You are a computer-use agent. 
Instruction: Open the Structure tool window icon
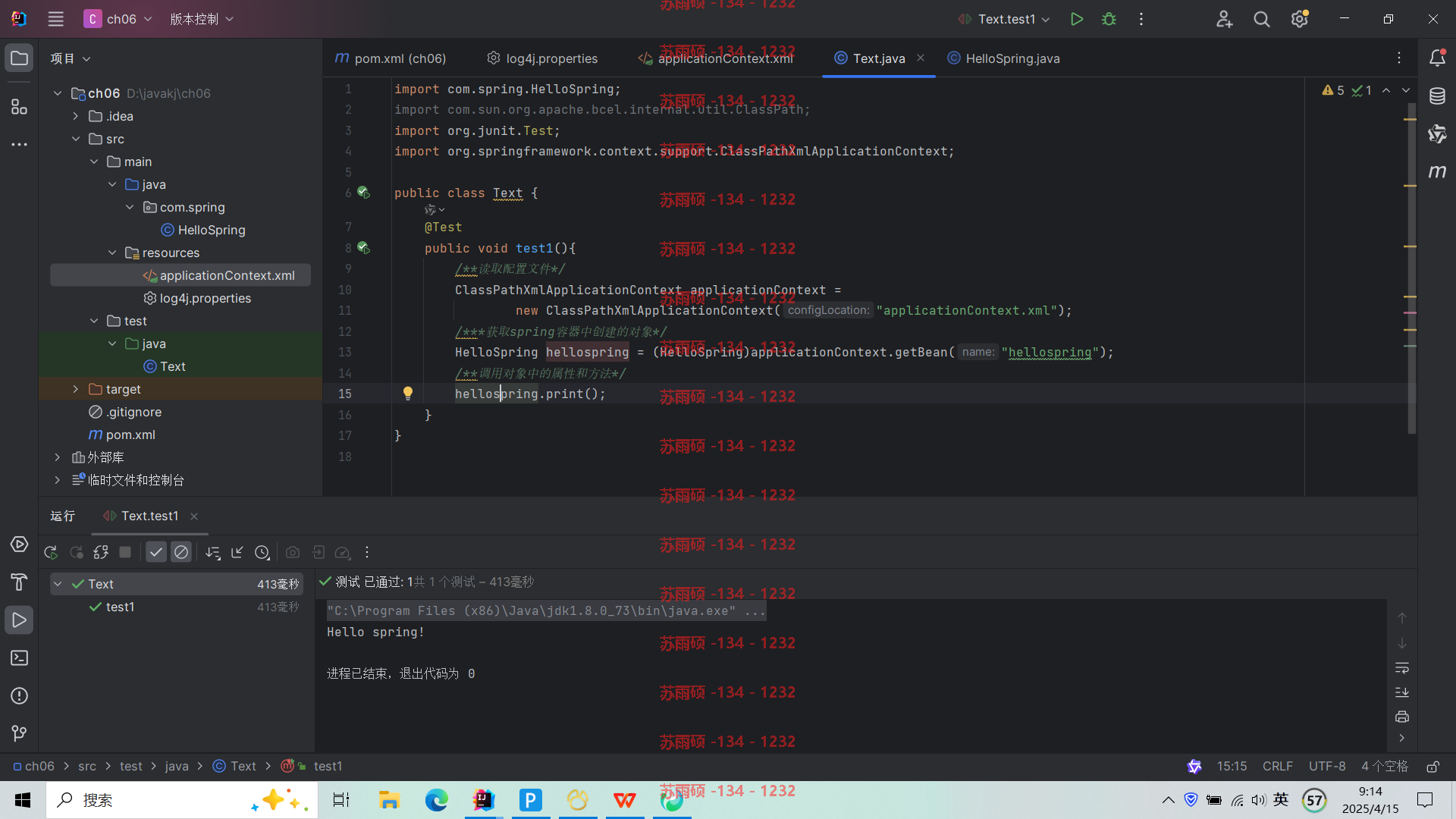pyautogui.click(x=20, y=107)
